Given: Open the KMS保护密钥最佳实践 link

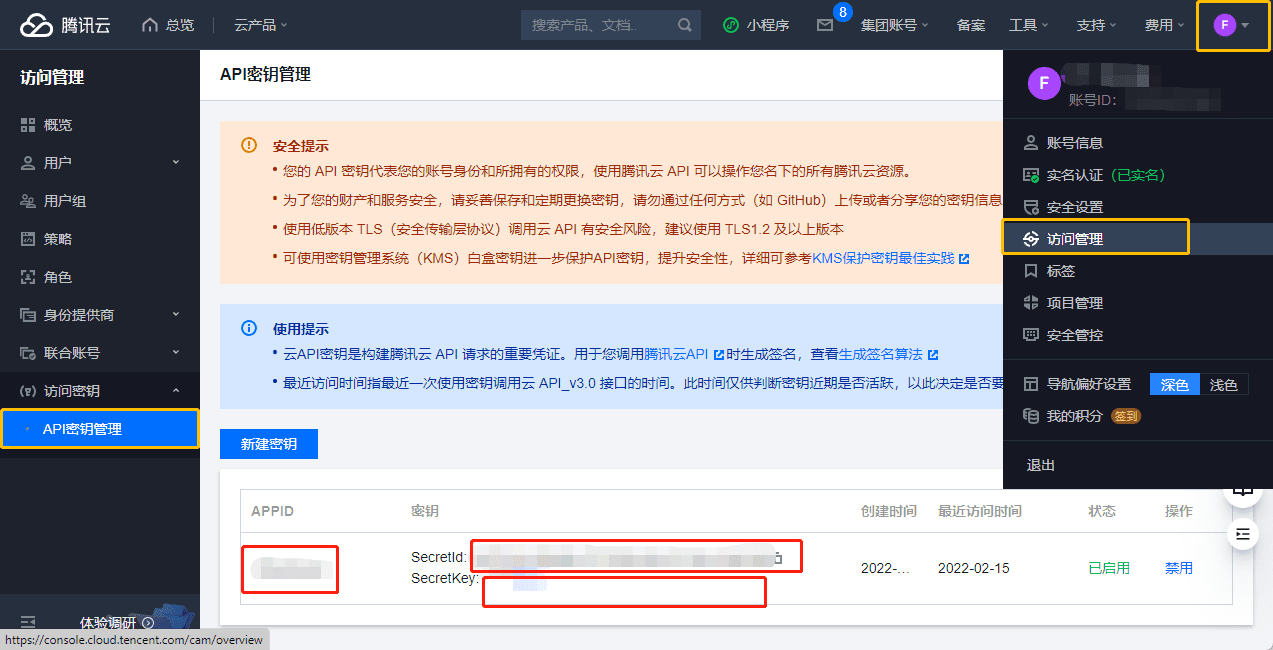Looking at the screenshot, I should click(x=890, y=258).
